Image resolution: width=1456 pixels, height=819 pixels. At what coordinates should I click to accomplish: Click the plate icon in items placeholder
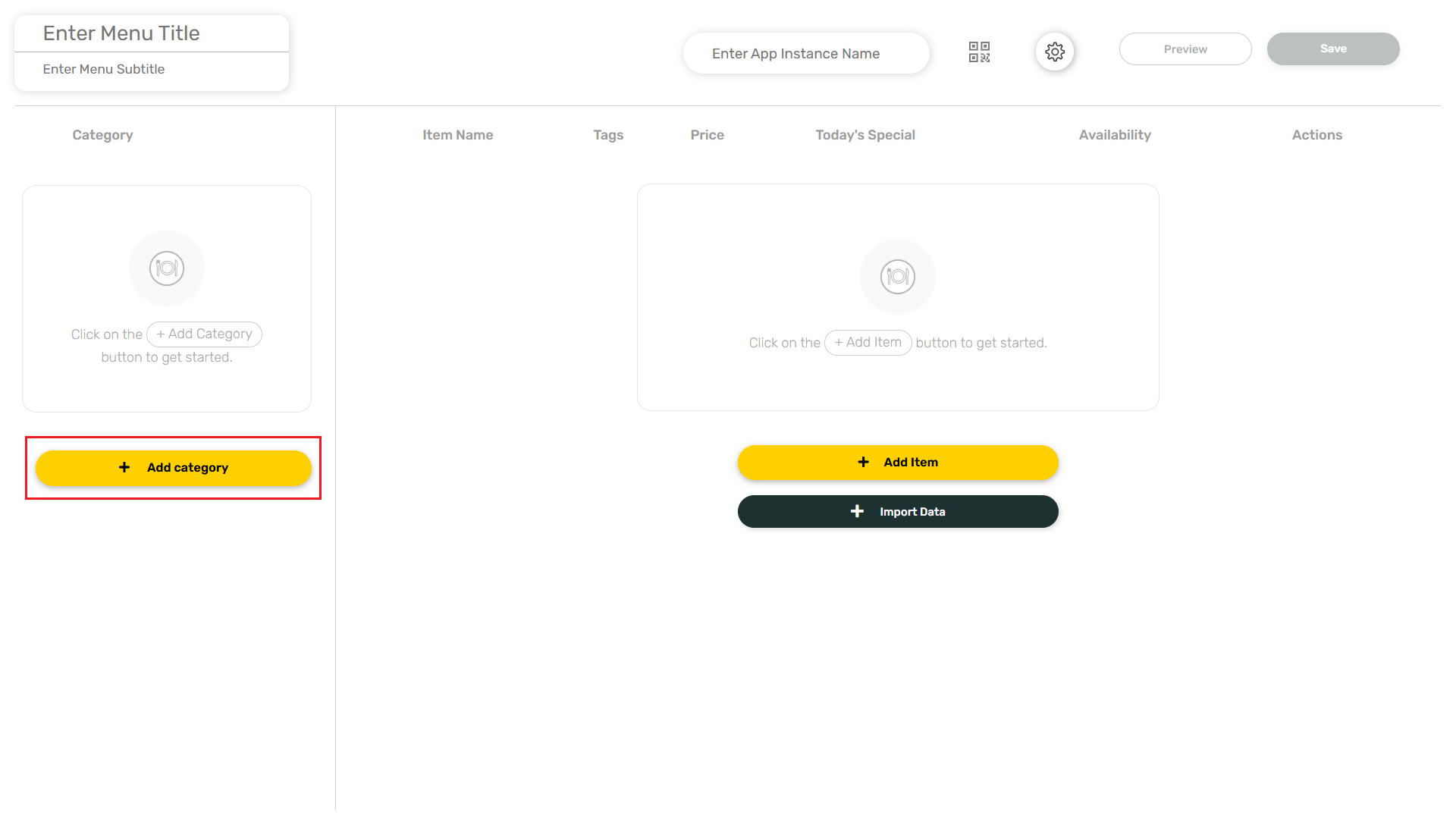pyautogui.click(x=898, y=277)
